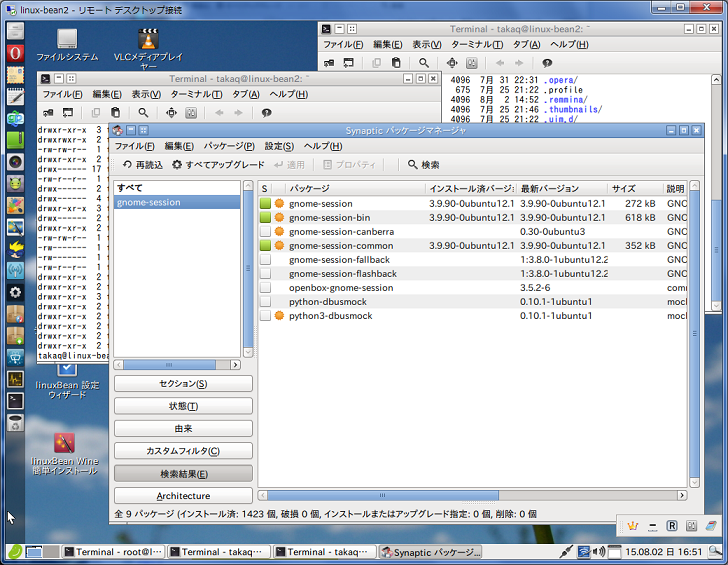
Task: Click the Origin (由来) filter button
Action: tap(183, 429)
